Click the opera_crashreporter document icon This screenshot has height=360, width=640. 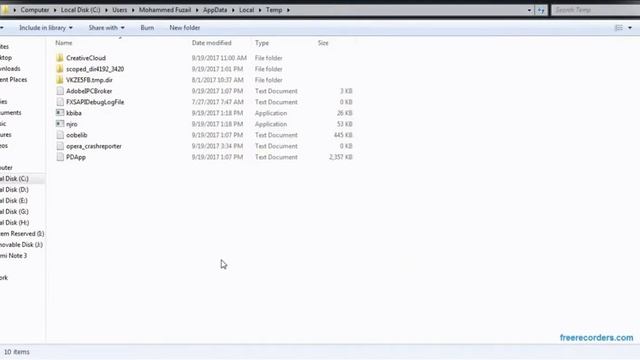click(60, 146)
